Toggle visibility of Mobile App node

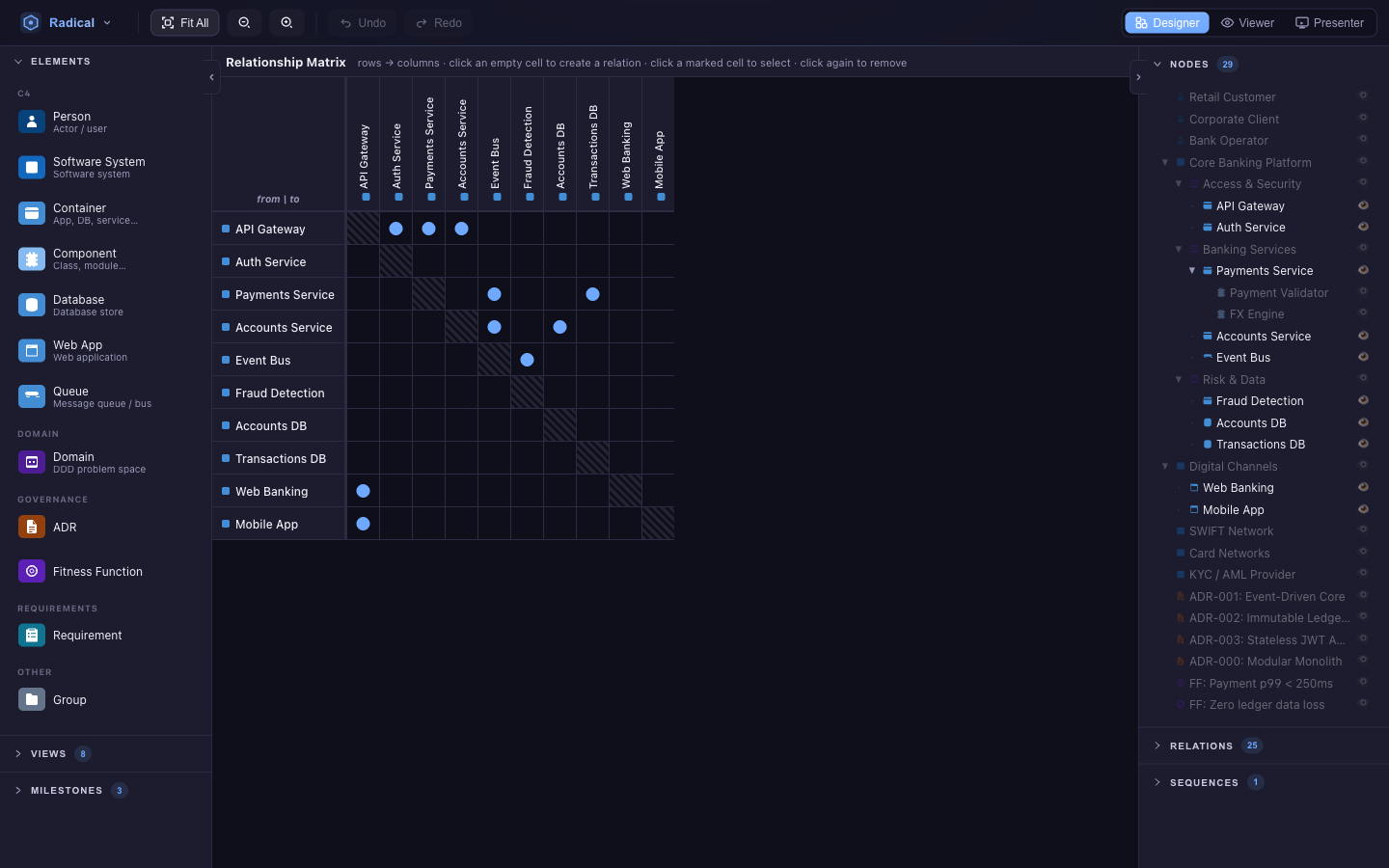click(1363, 509)
